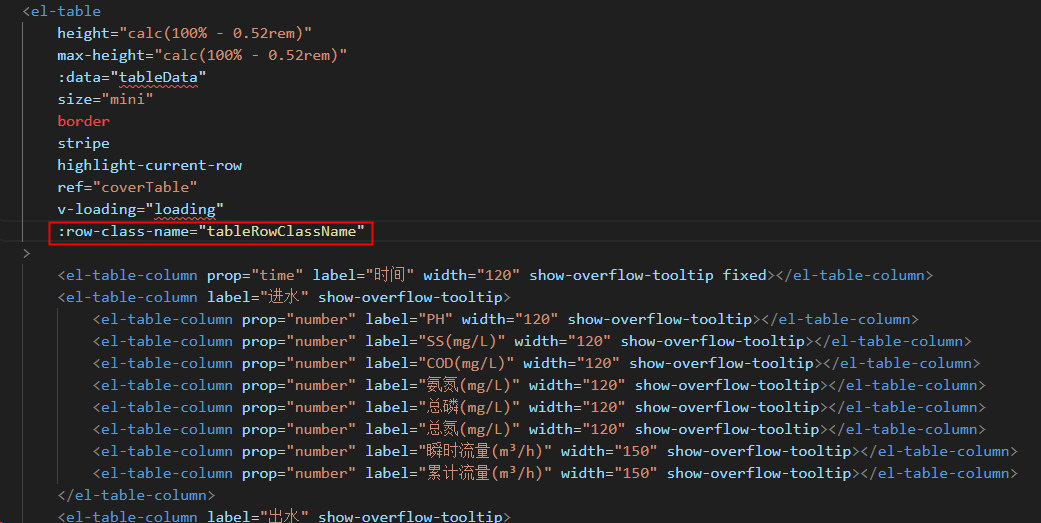Screen dimensions: 1041x523
Task: Click the stripe attribute
Action: point(83,143)
